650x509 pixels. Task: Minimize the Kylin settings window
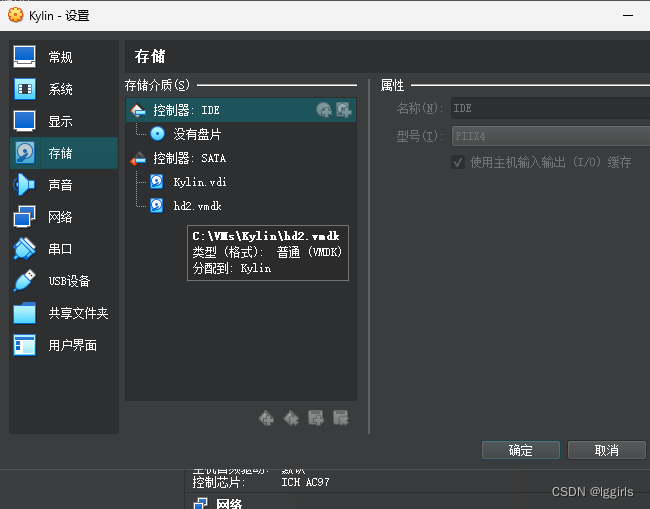[628, 15]
